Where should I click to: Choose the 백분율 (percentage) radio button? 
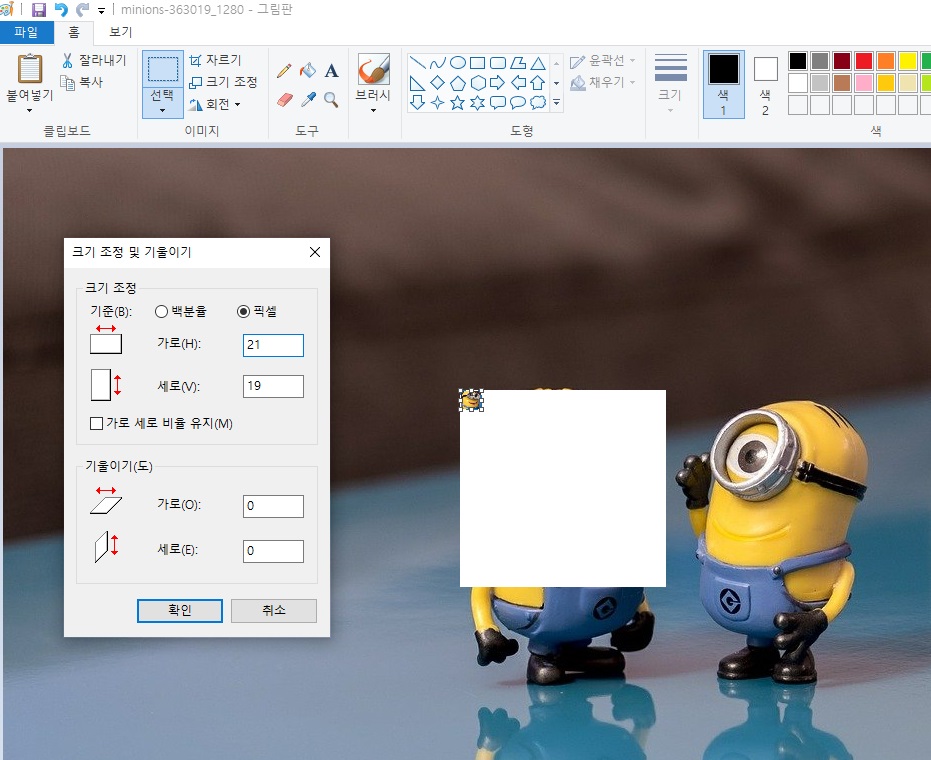[180, 311]
